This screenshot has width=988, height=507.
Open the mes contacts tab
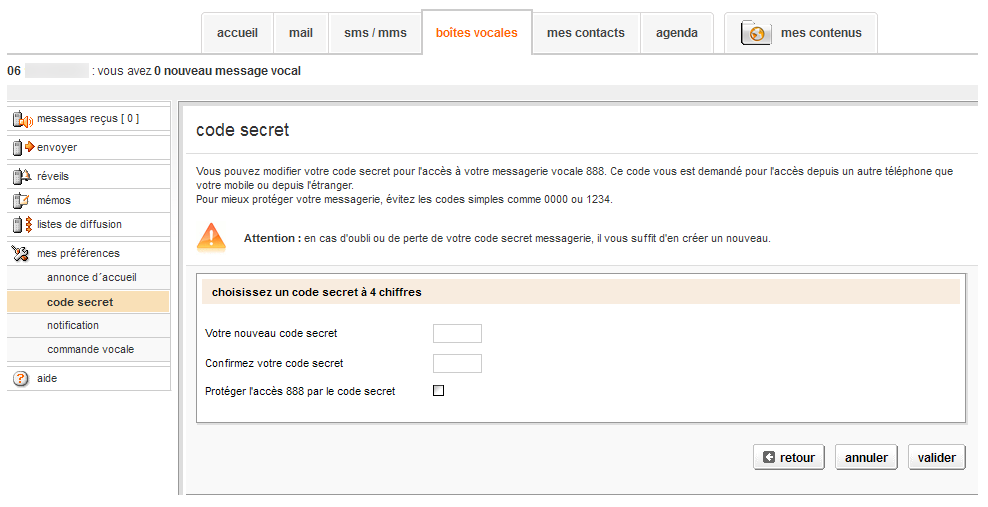pyautogui.click(x=585, y=33)
